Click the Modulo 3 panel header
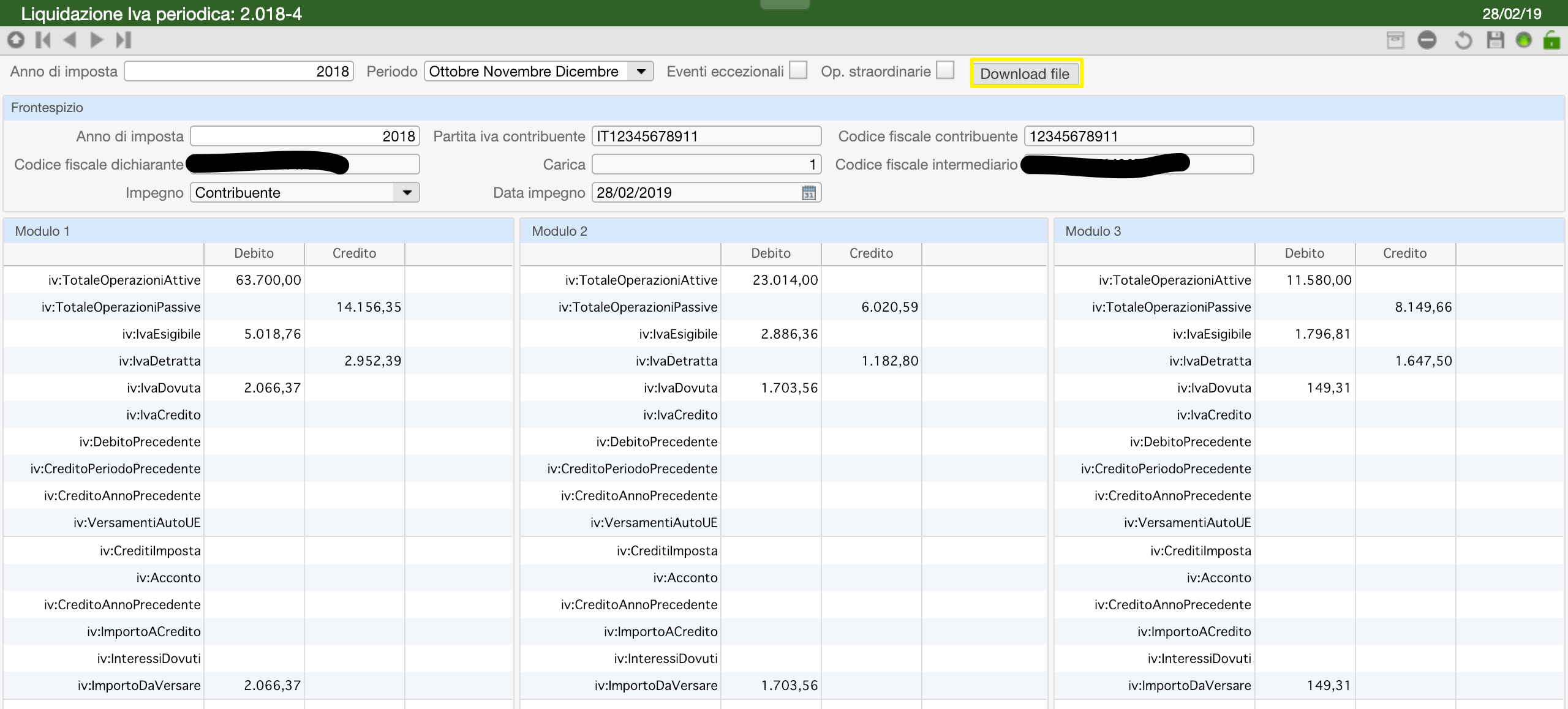This screenshot has width=1568, height=709. coord(1309,231)
